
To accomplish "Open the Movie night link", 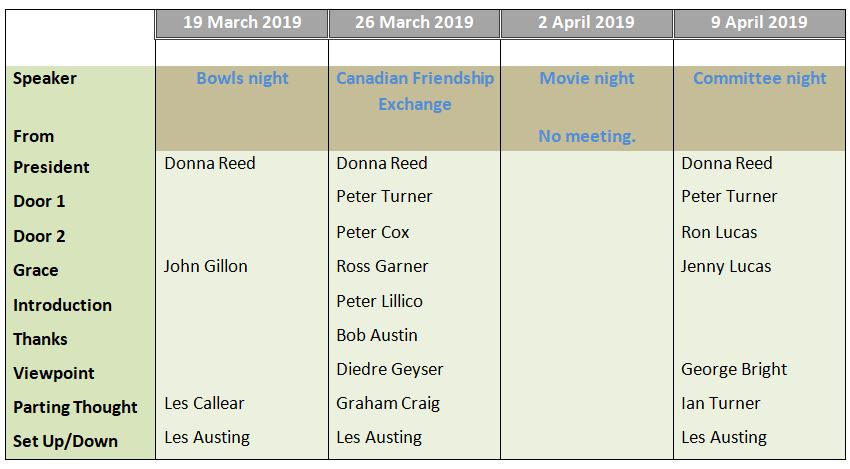I will click(x=587, y=78).
